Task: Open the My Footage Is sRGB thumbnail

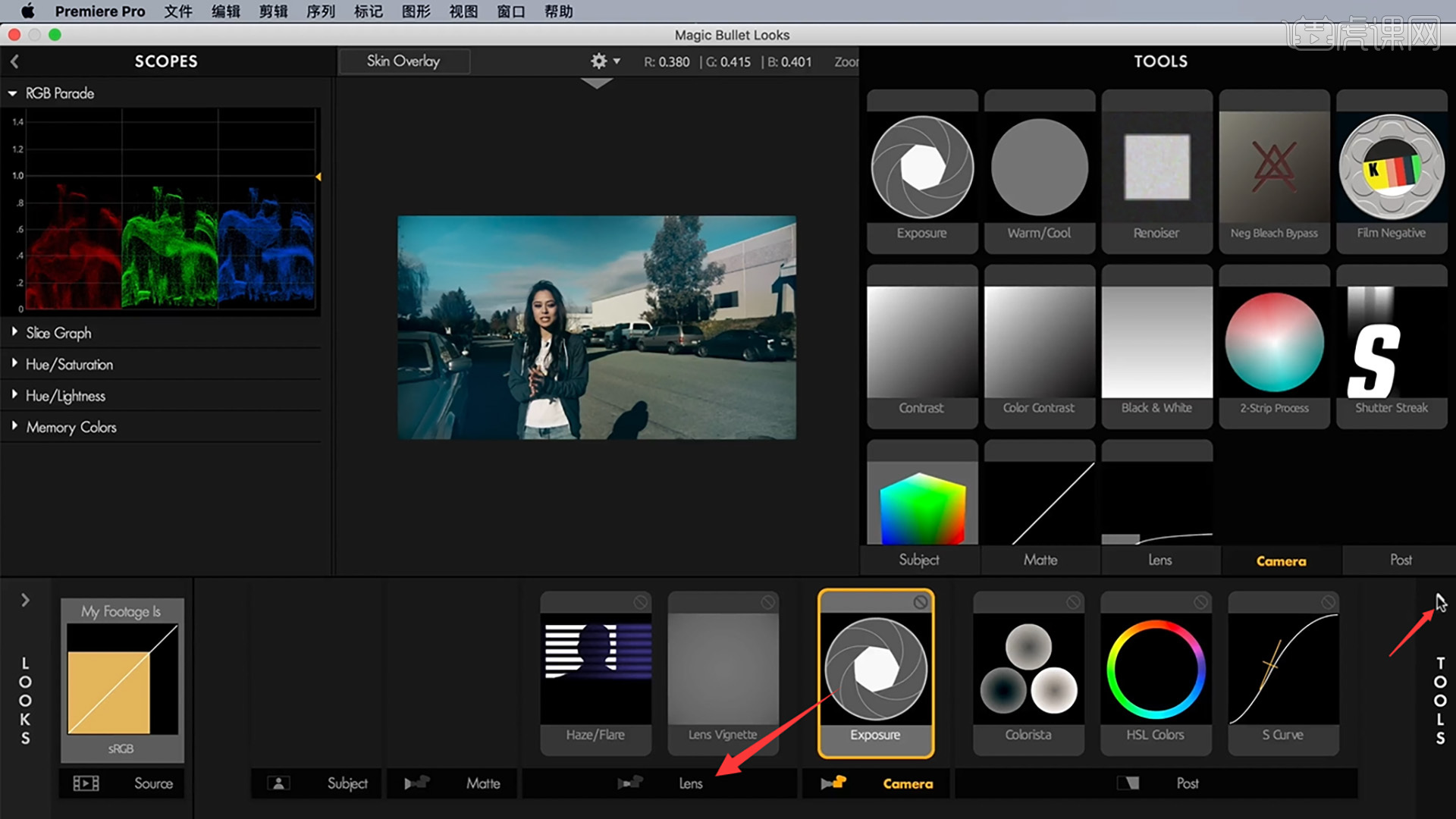Action: tap(122, 678)
